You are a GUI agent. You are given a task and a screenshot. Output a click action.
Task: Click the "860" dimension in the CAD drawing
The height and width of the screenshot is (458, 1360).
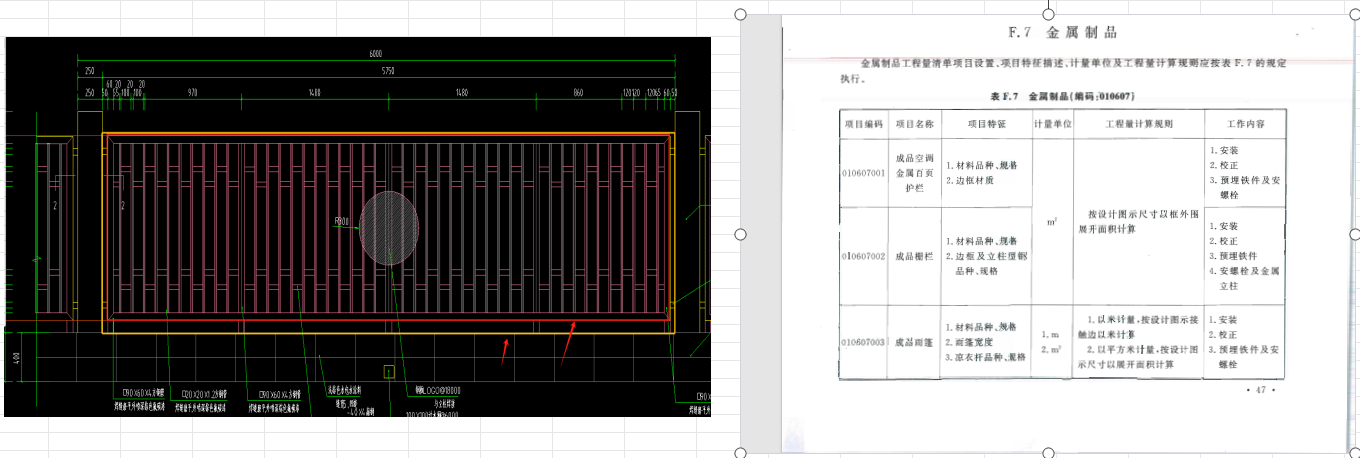pos(578,92)
